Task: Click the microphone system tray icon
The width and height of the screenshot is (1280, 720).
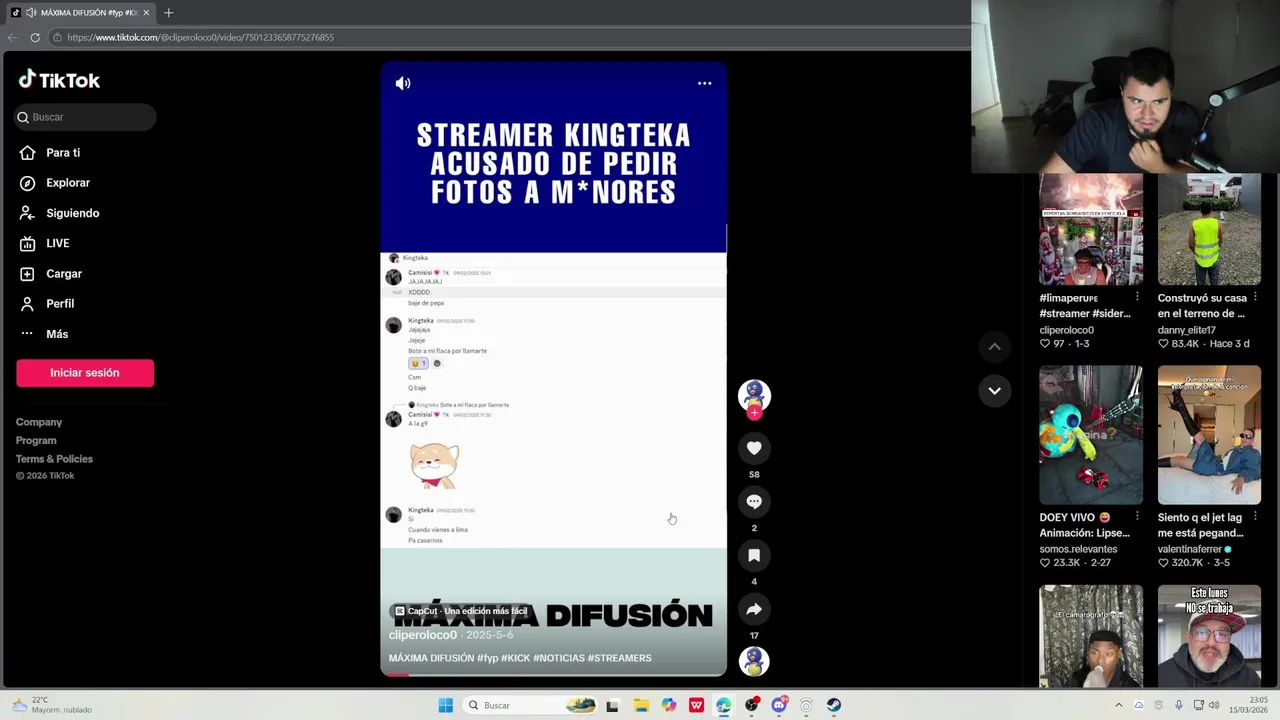Action: click(1179, 705)
